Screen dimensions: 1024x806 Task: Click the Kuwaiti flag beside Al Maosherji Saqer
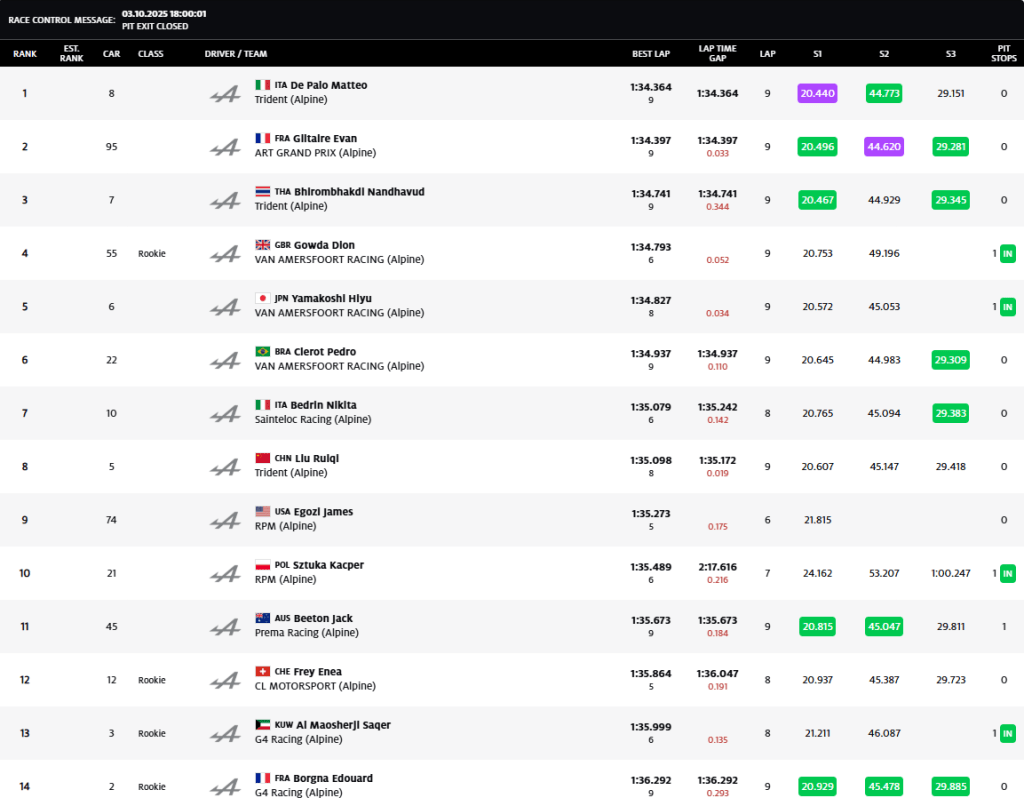tap(263, 725)
